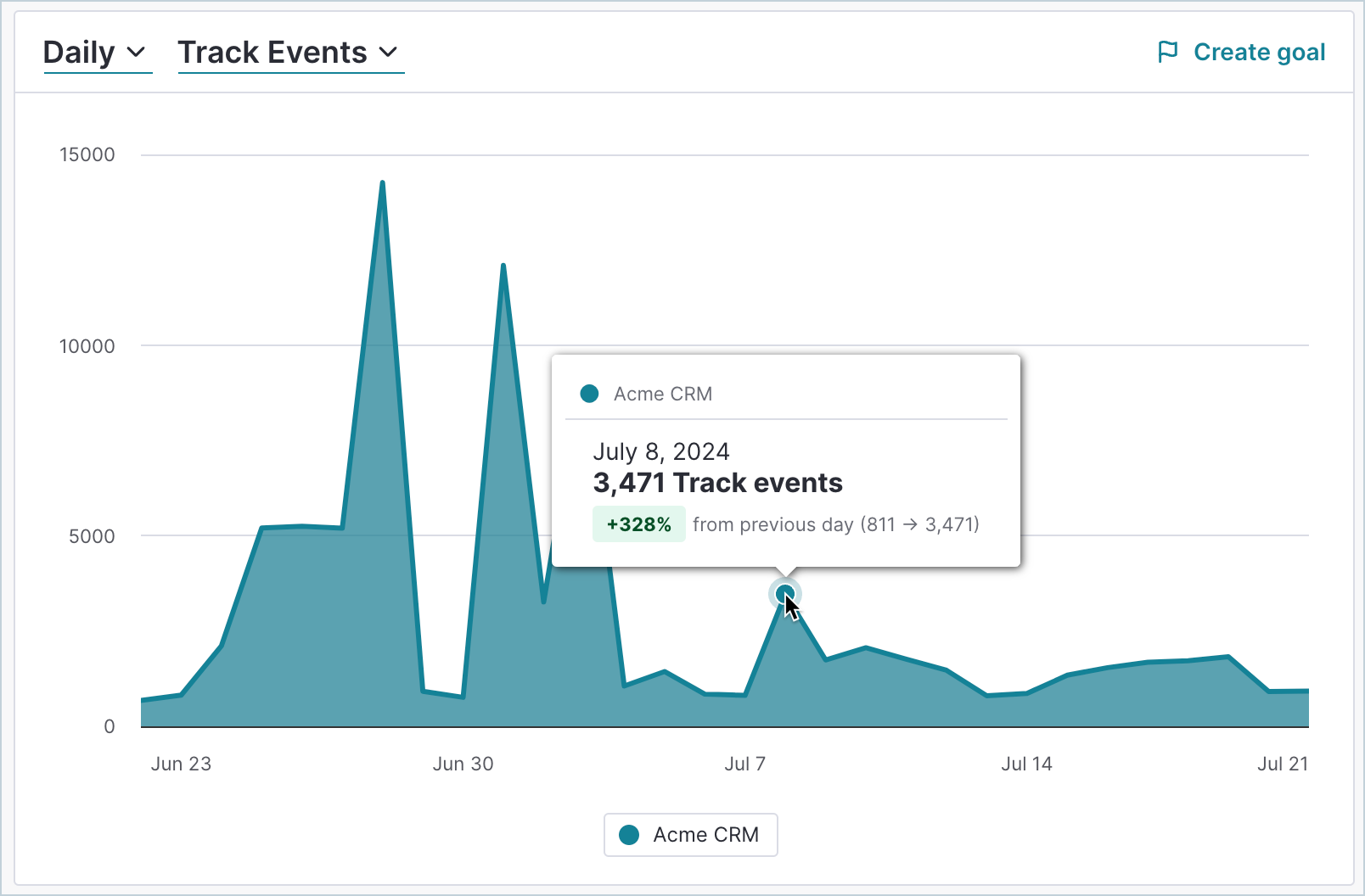1365x896 pixels.
Task: Click the '3,471 Track events' tooltip text
Action: coord(717,483)
